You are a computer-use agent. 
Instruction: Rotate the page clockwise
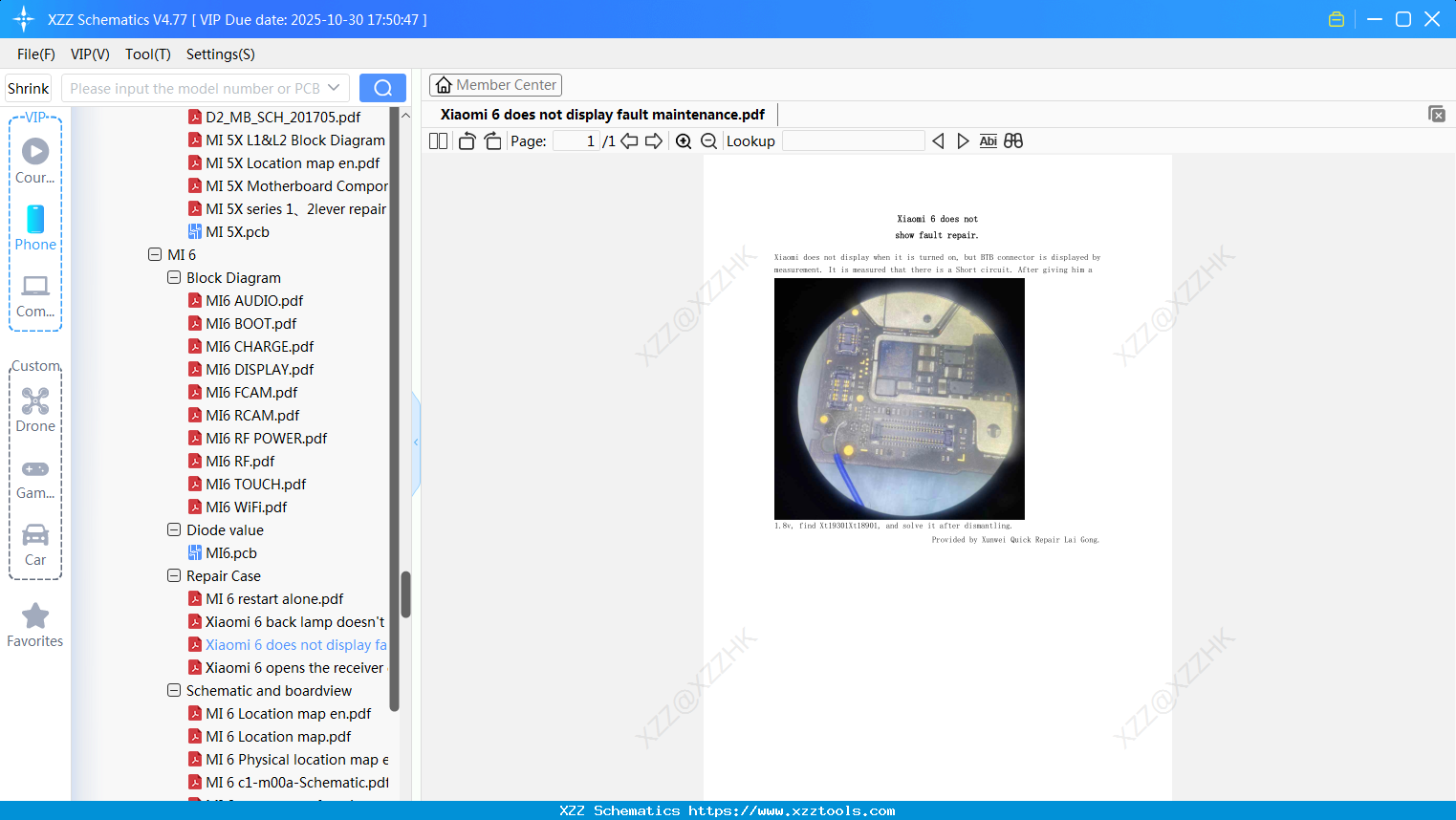click(492, 141)
